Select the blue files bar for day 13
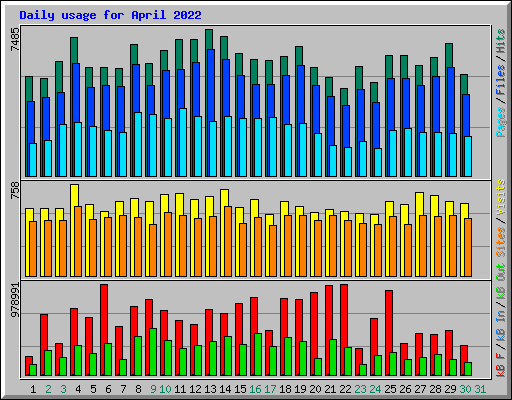Viewport: 512px width, 400px height. pos(211,86)
